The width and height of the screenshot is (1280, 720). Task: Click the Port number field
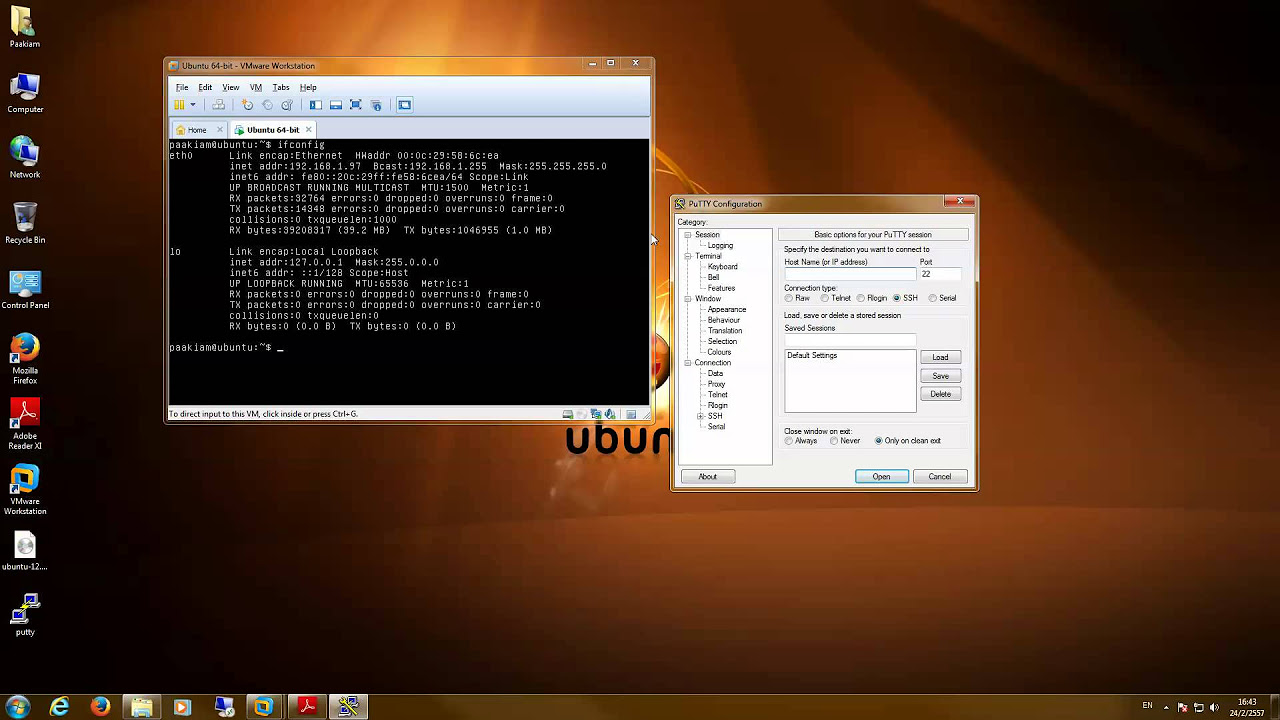940,274
